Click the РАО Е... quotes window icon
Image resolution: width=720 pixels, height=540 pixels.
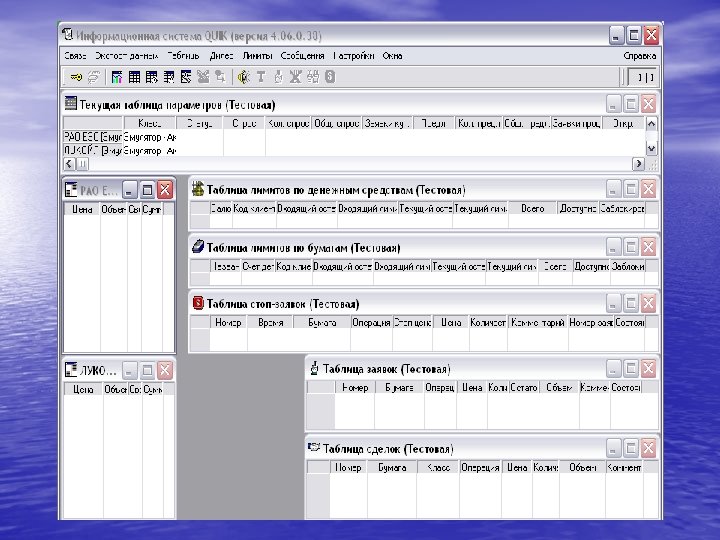[71, 190]
